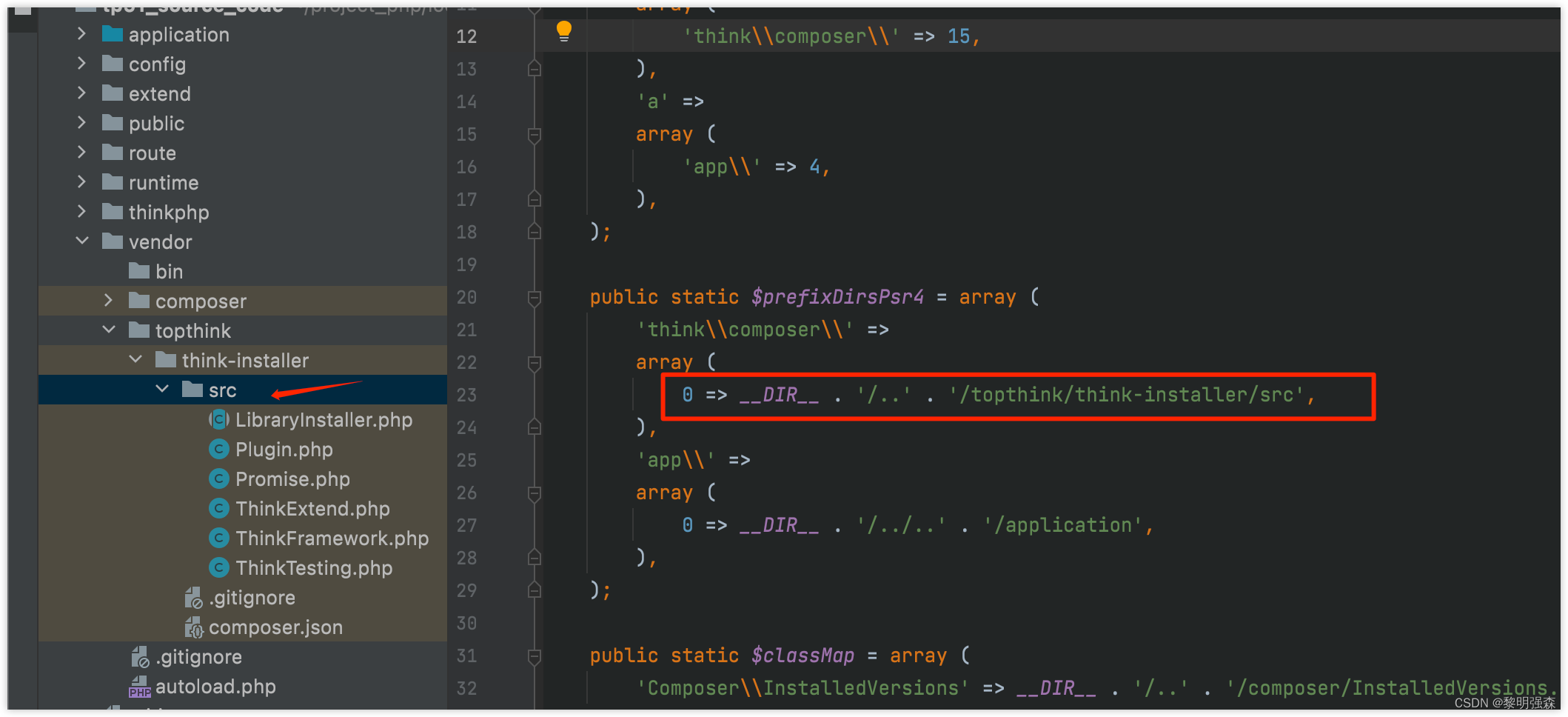Expand the route folder arrow

click(x=81, y=153)
